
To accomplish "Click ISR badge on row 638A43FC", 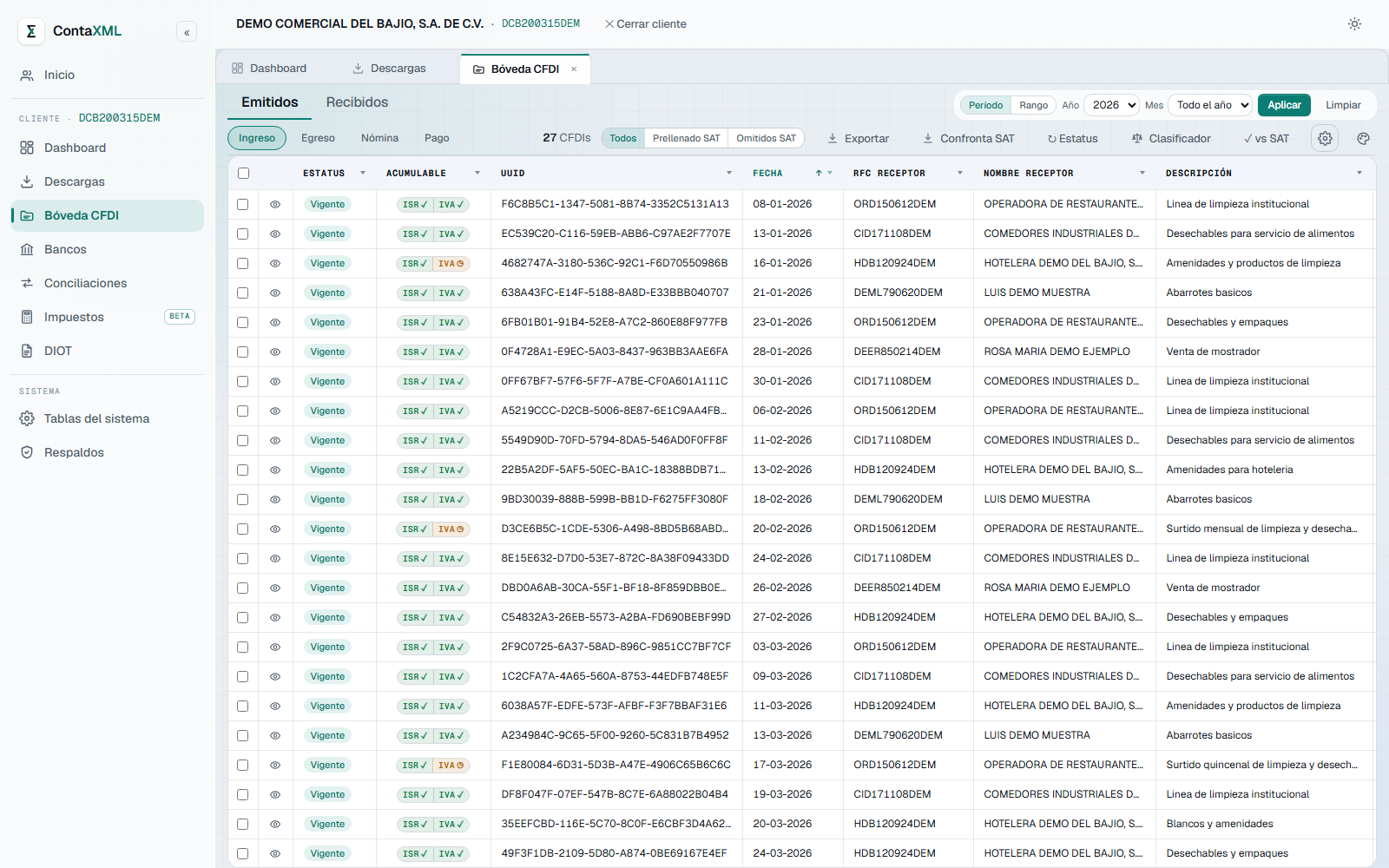I will tap(415, 293).
